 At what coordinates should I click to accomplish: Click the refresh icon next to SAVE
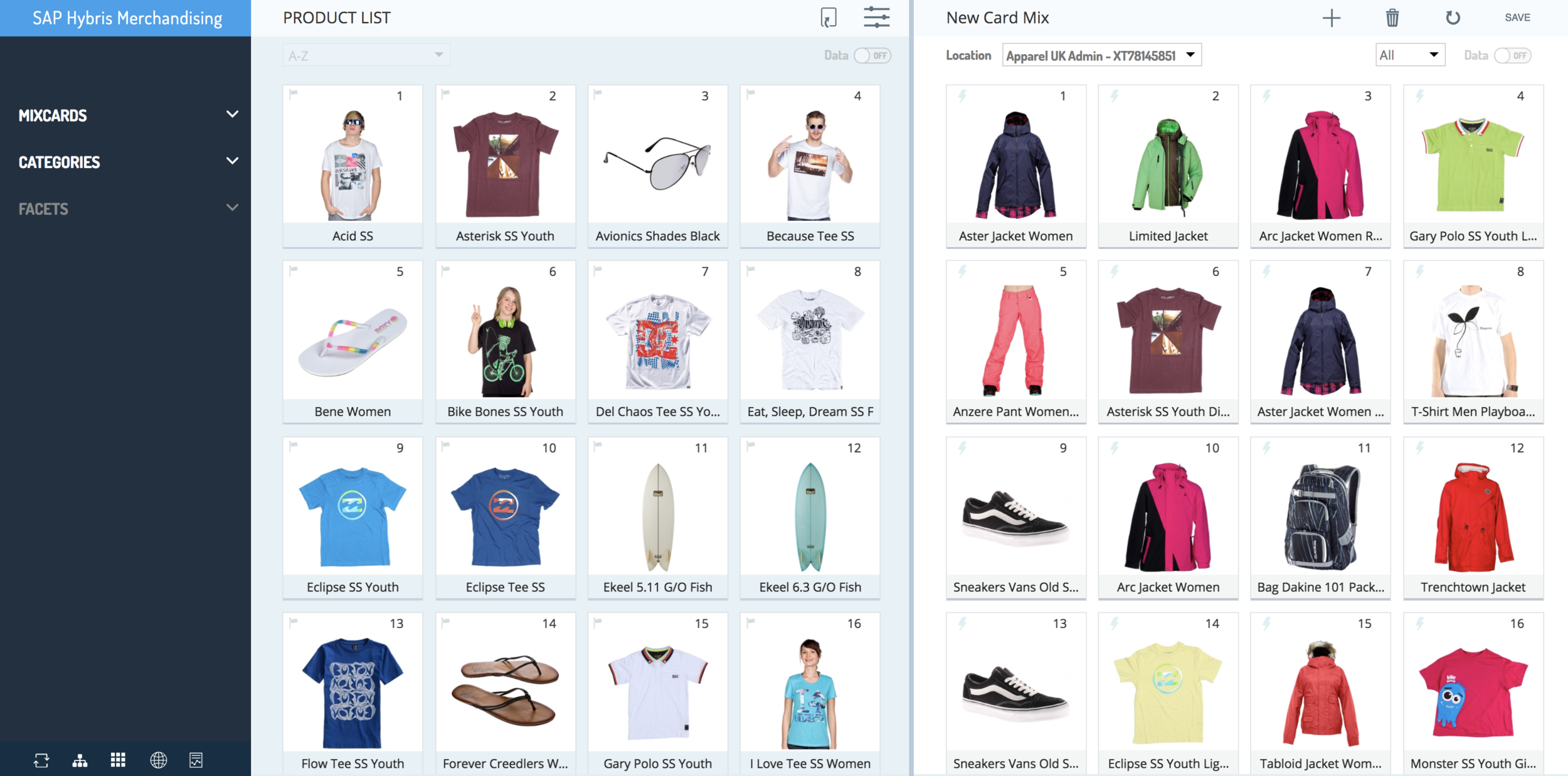[x=1453, y=18]
